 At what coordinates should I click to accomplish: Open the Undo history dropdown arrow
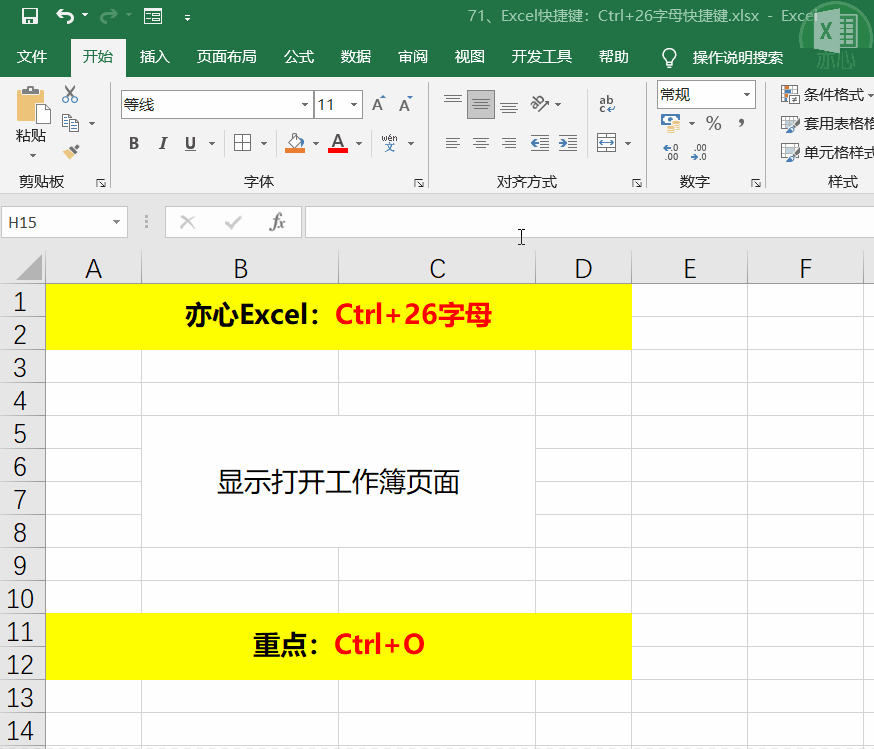85,15
